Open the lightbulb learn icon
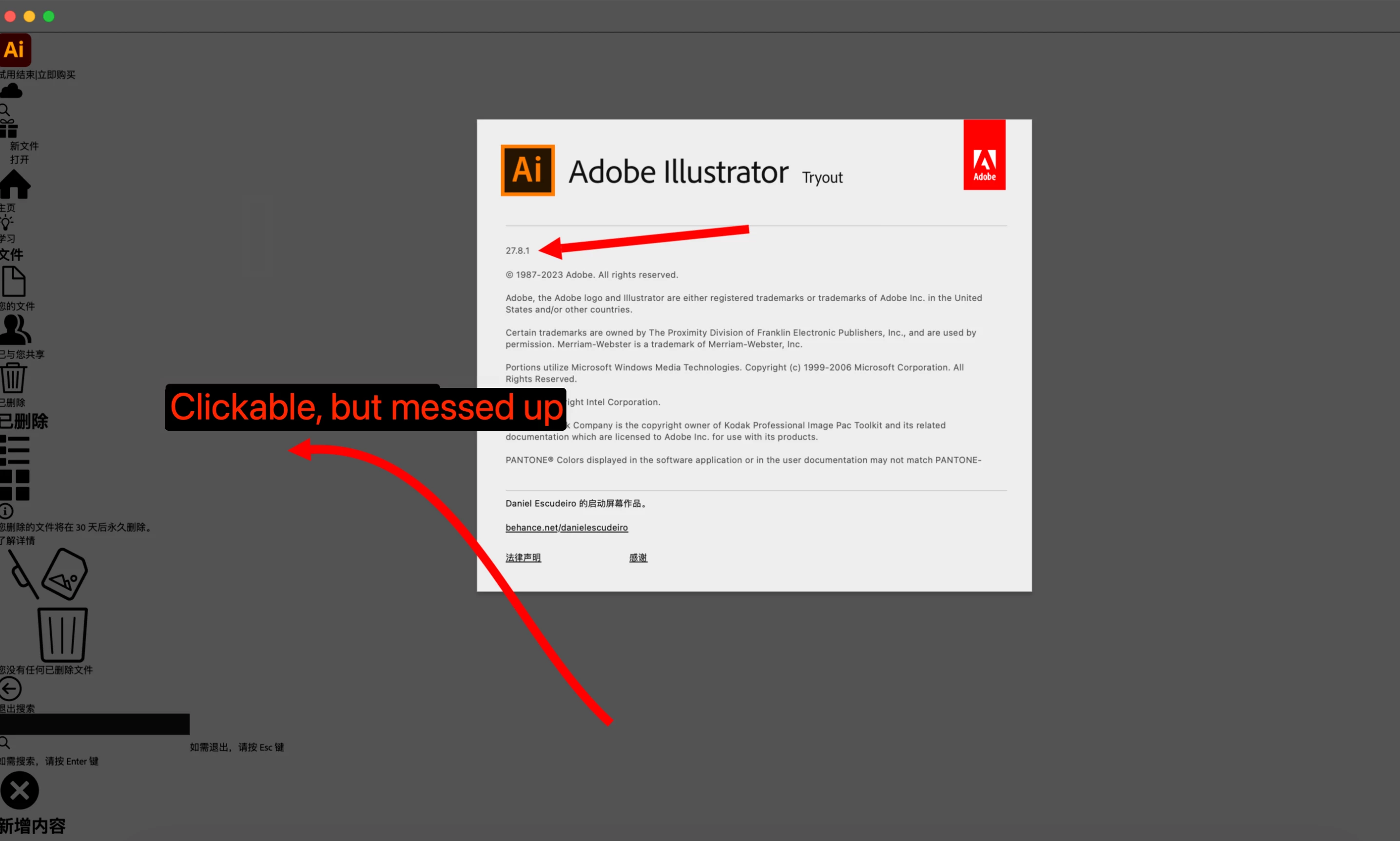 [7, 223]
